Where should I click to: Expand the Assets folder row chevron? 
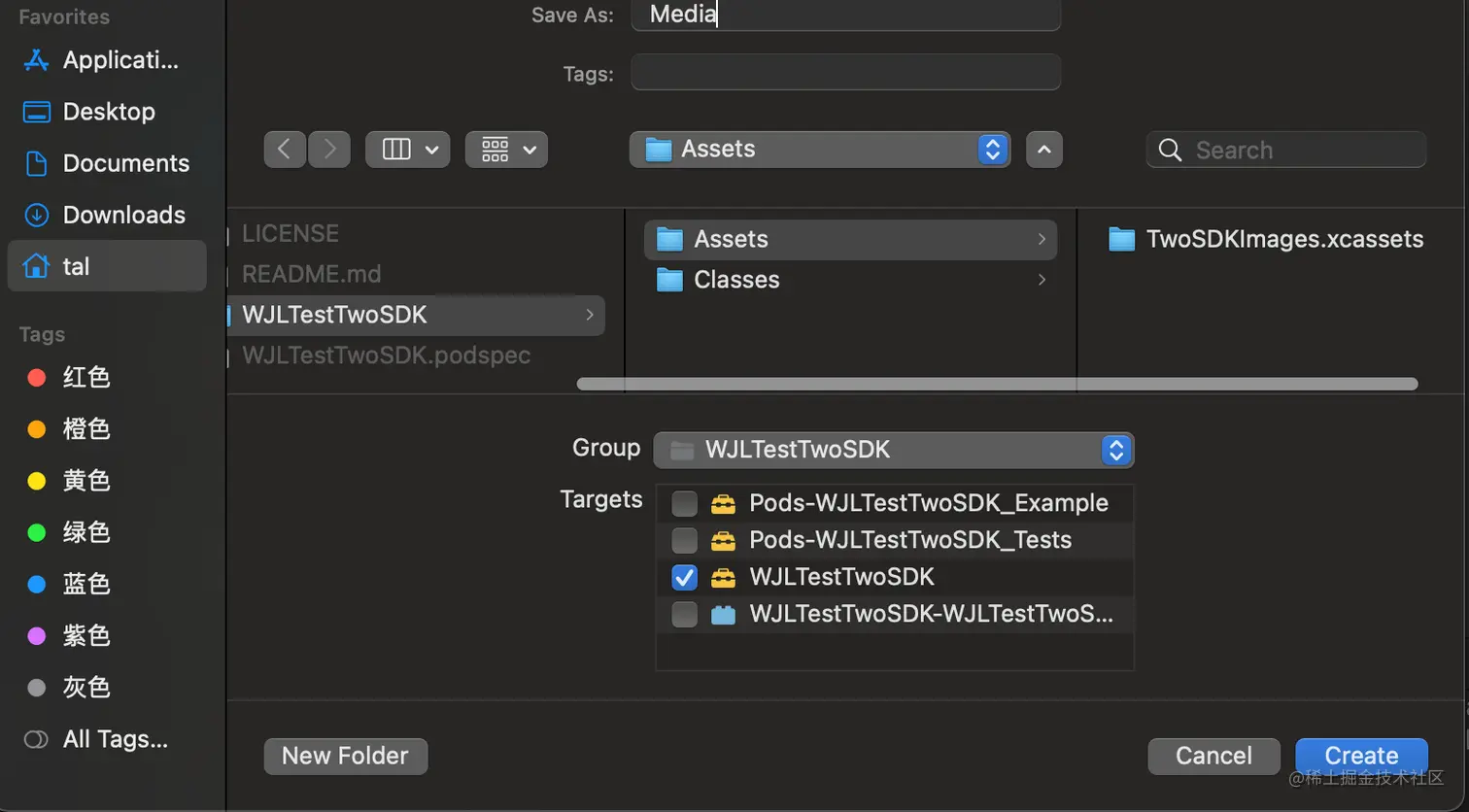click(1042, 239)
